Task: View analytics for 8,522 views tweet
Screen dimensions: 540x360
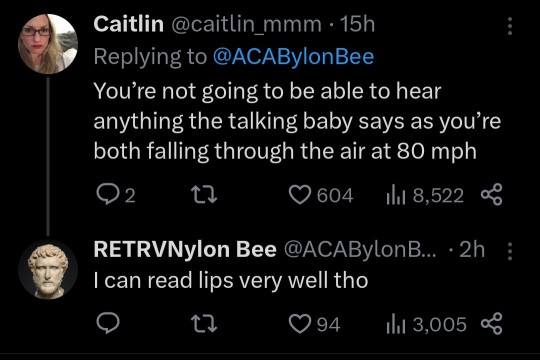Action: pyautogui.click(x=425, y=195)
